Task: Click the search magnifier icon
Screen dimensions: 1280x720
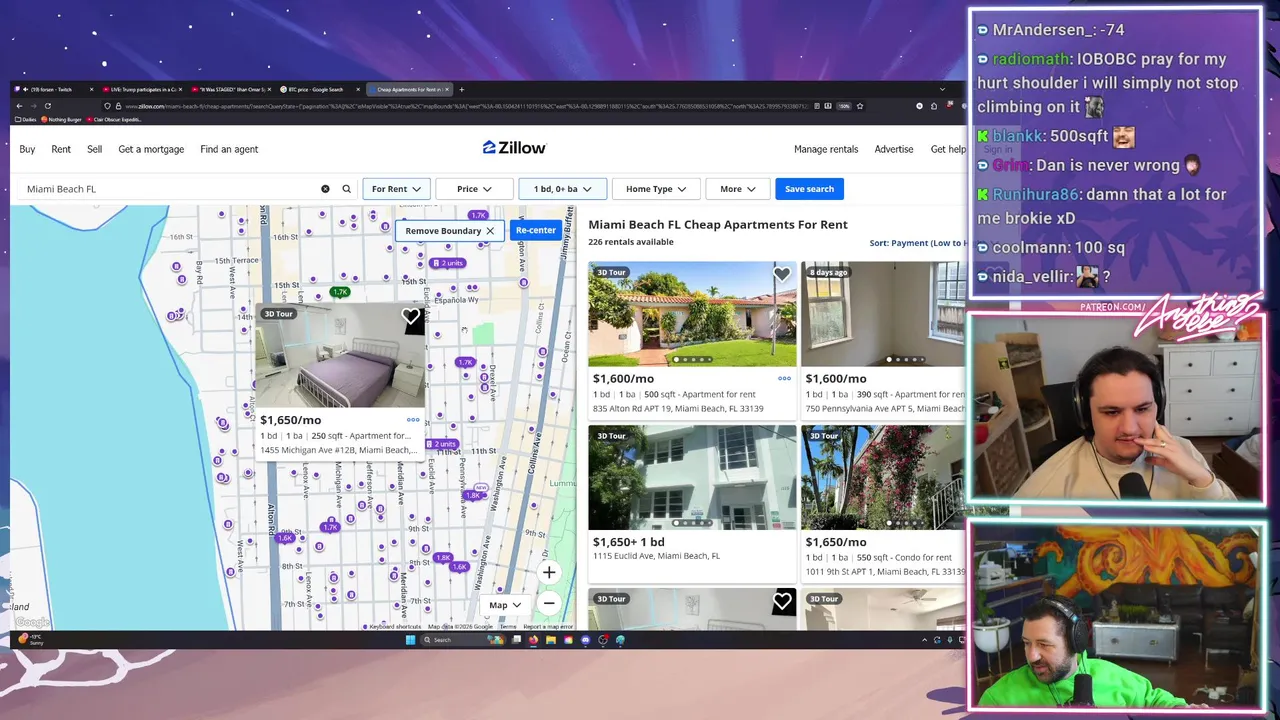Action: click(347, 189)
